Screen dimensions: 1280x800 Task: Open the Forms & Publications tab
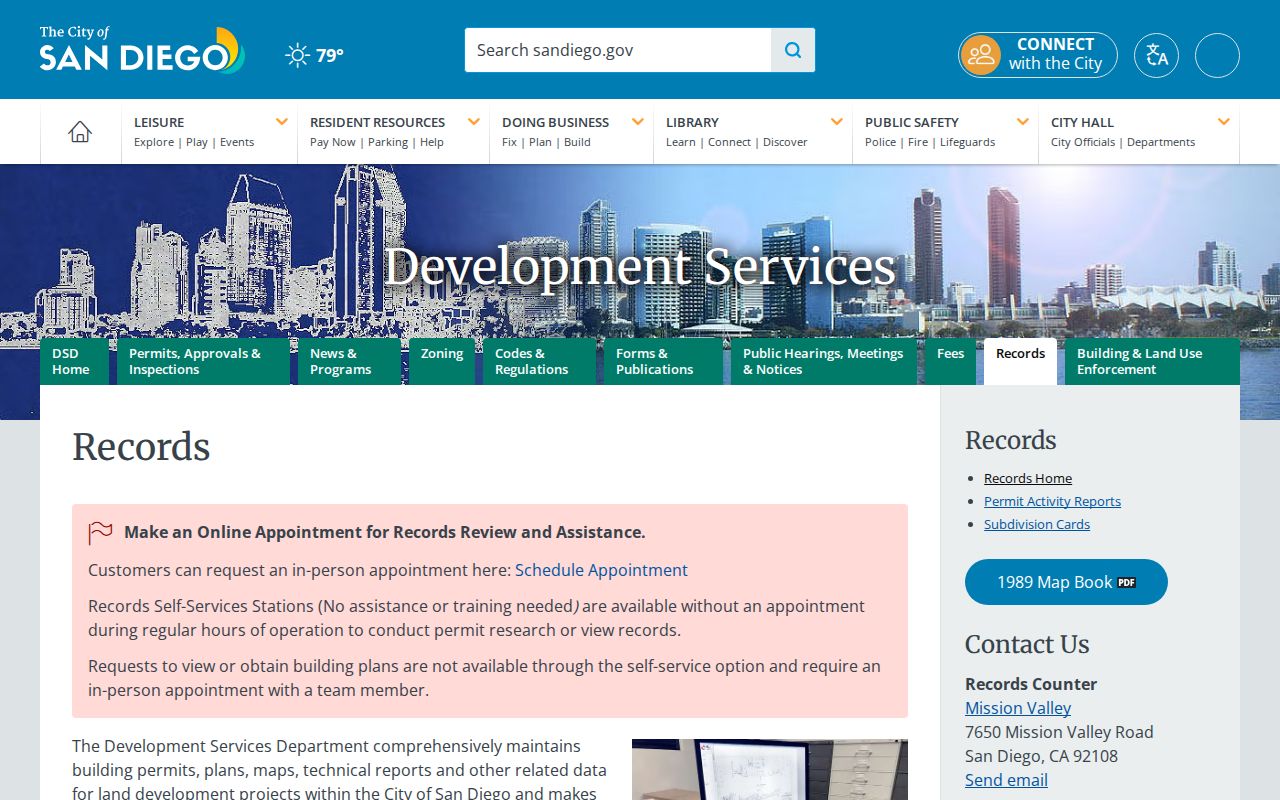pyautogui.click(x=663, y=361)
